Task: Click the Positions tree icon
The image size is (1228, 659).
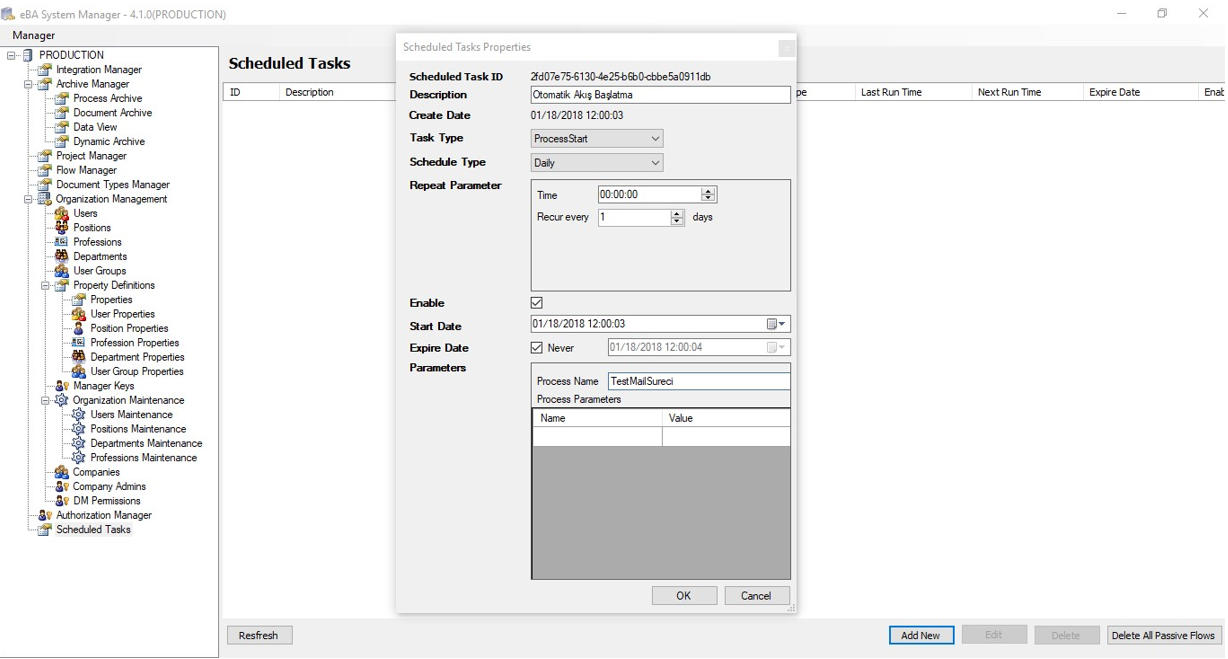Action: coord(62,228)
